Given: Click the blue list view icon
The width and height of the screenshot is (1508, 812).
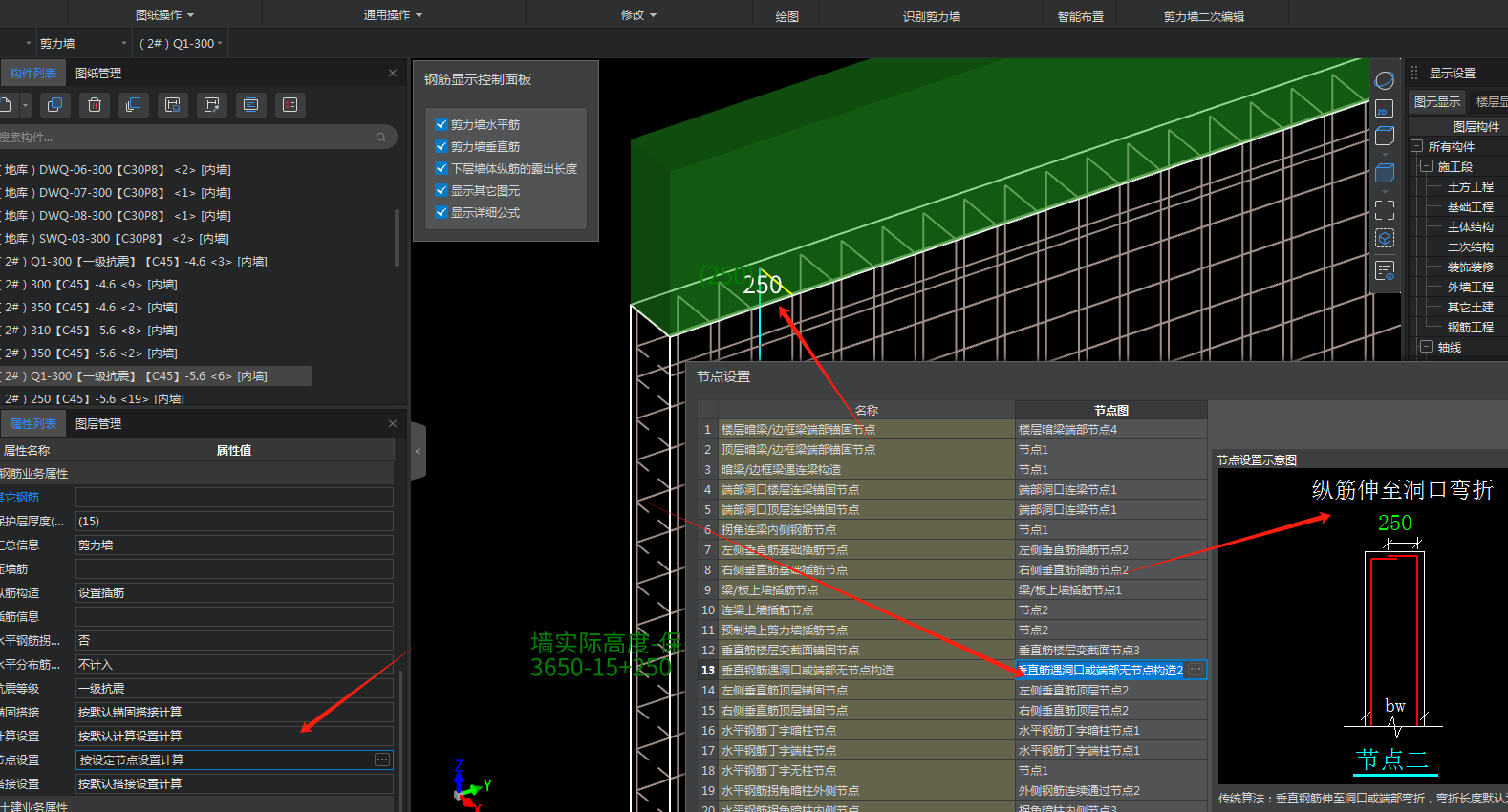Looking at the screenshot, I should pos(251,105).
